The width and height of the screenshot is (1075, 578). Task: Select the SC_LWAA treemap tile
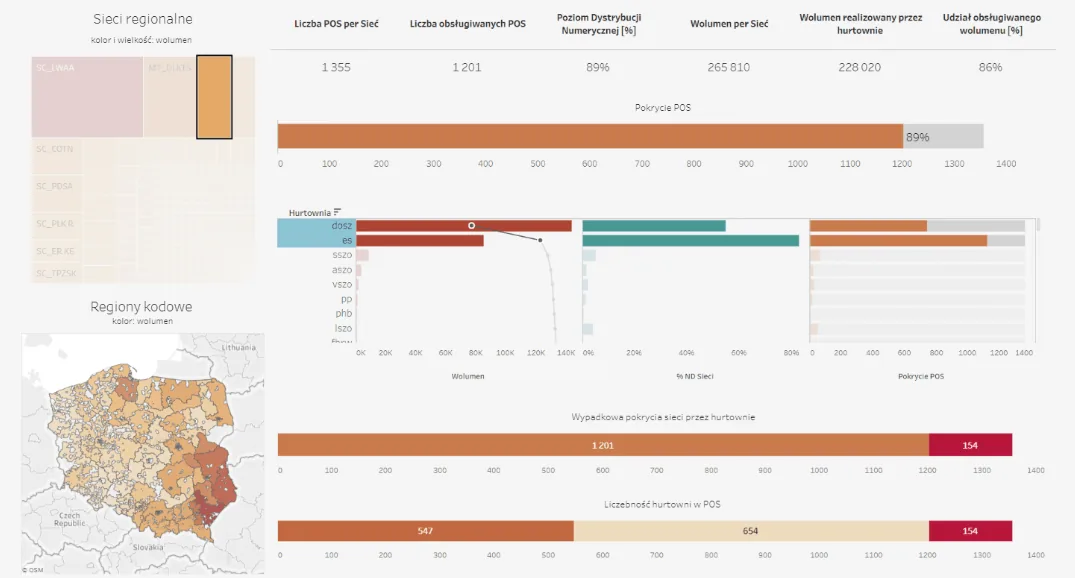pyautogui.click(x=87, y=97)
